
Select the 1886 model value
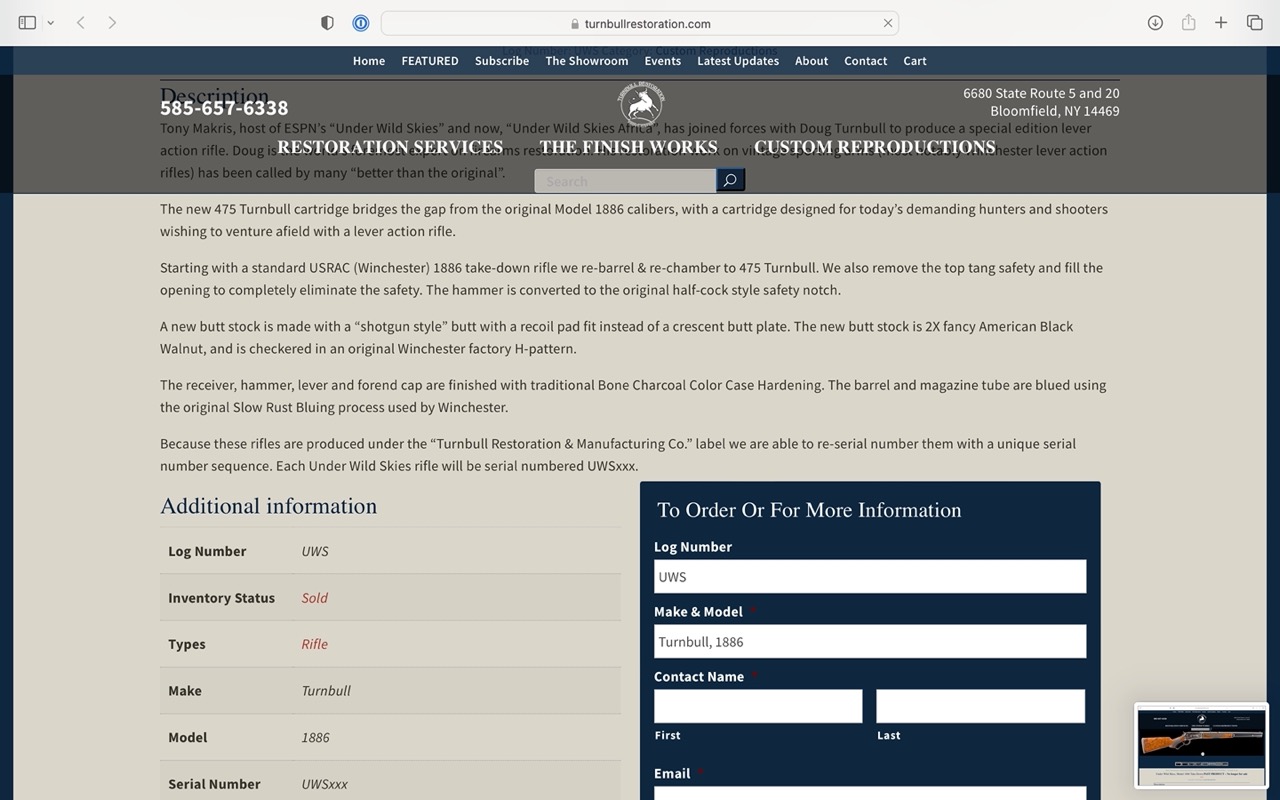click(x=316, y=737)
